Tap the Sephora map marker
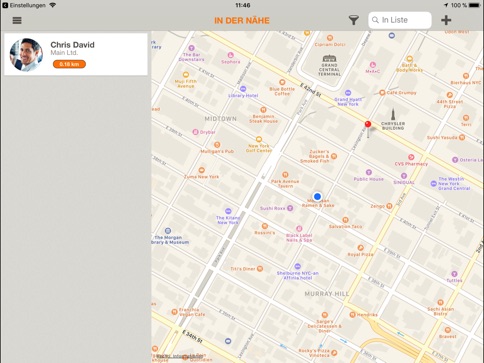Viewport: 484px width, 363px height. [x=230, y=55]
